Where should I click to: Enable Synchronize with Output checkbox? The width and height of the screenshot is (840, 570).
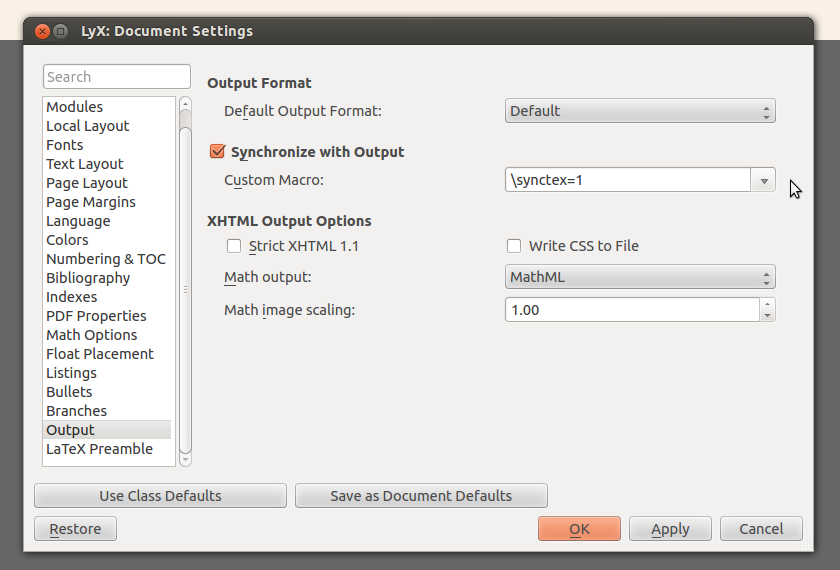click(217, 152)
